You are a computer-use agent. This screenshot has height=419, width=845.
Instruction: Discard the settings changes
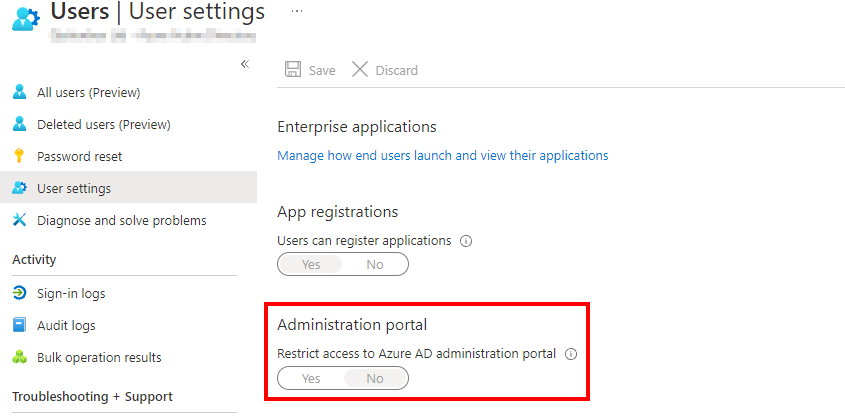[385, 70]
